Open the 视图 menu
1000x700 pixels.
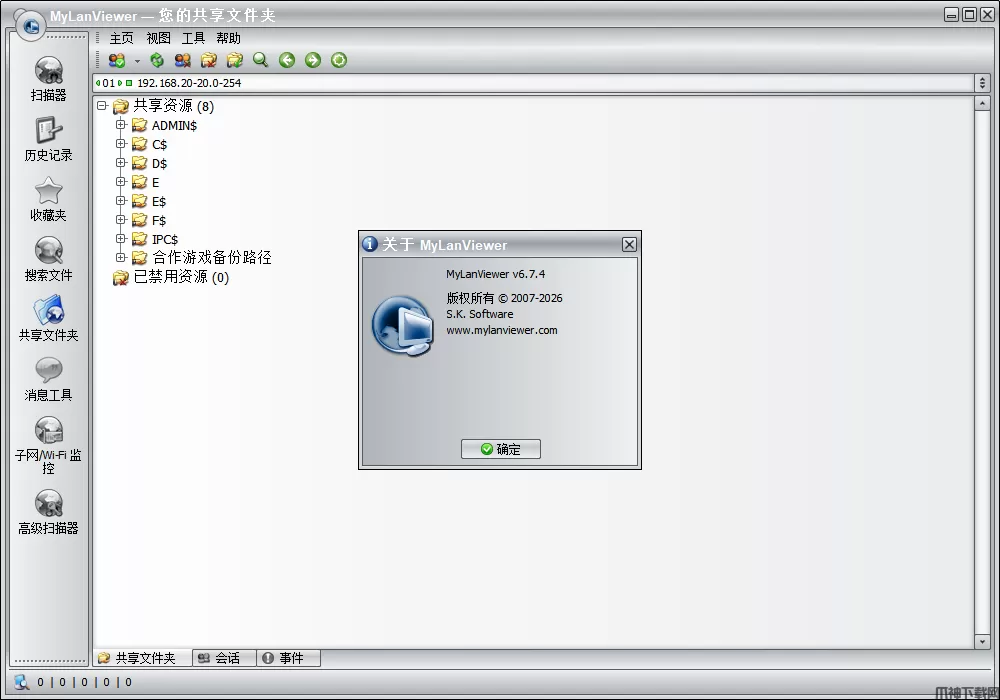pyautogui.click(x=159, y=38)
